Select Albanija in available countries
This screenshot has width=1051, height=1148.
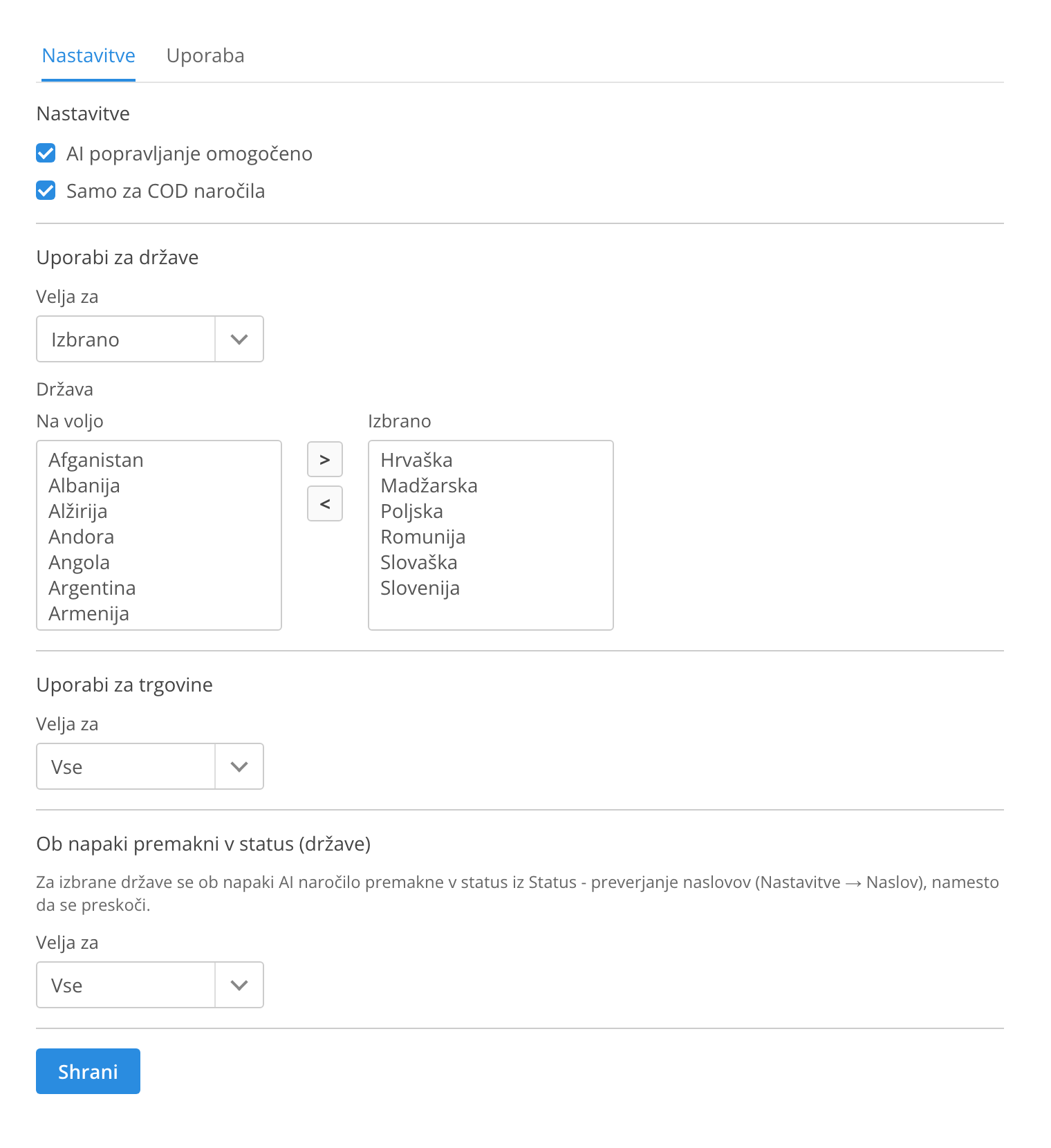[x=159, y=485]
